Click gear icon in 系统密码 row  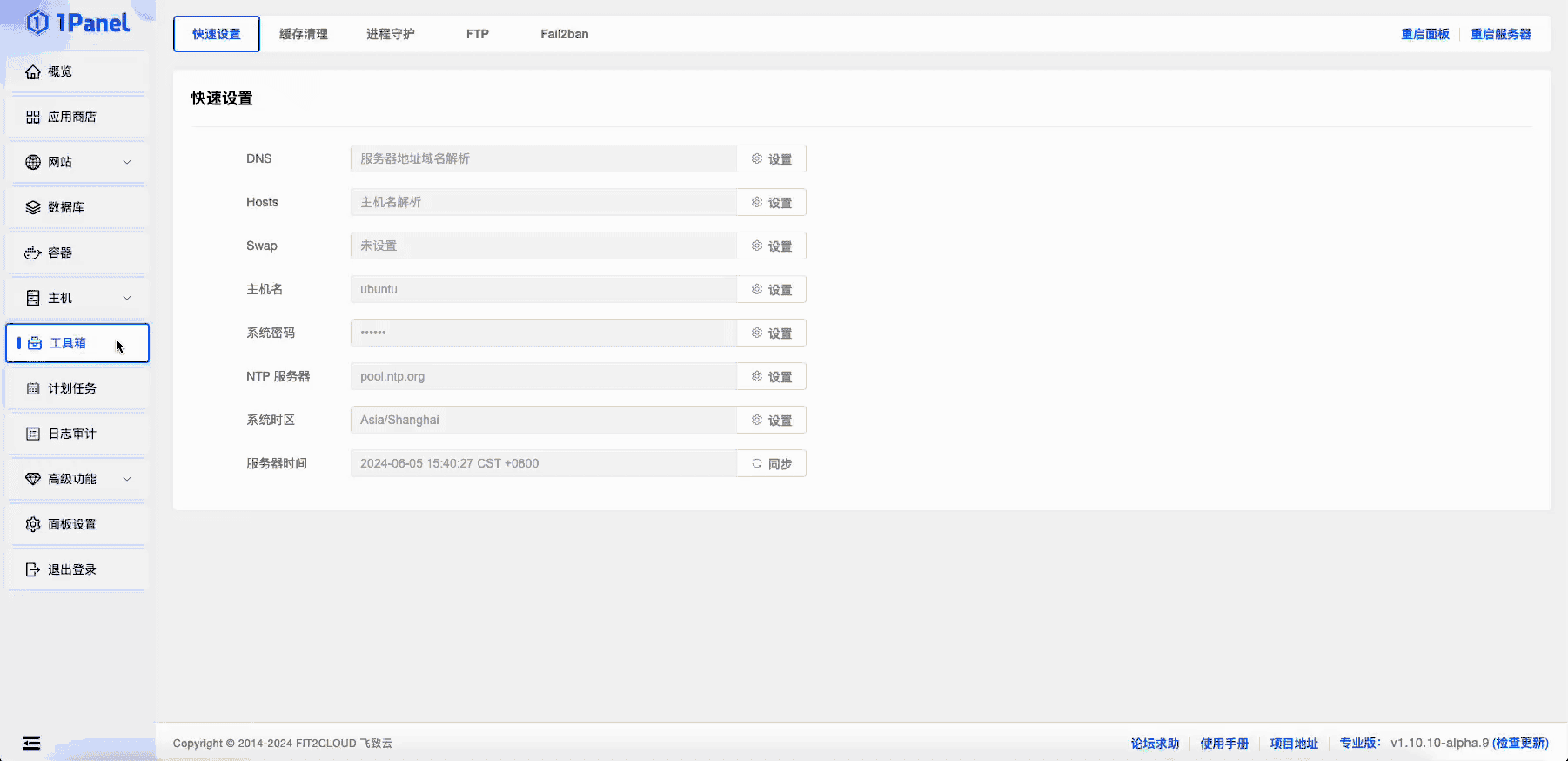pyautogui.click(x=757, y=333)
